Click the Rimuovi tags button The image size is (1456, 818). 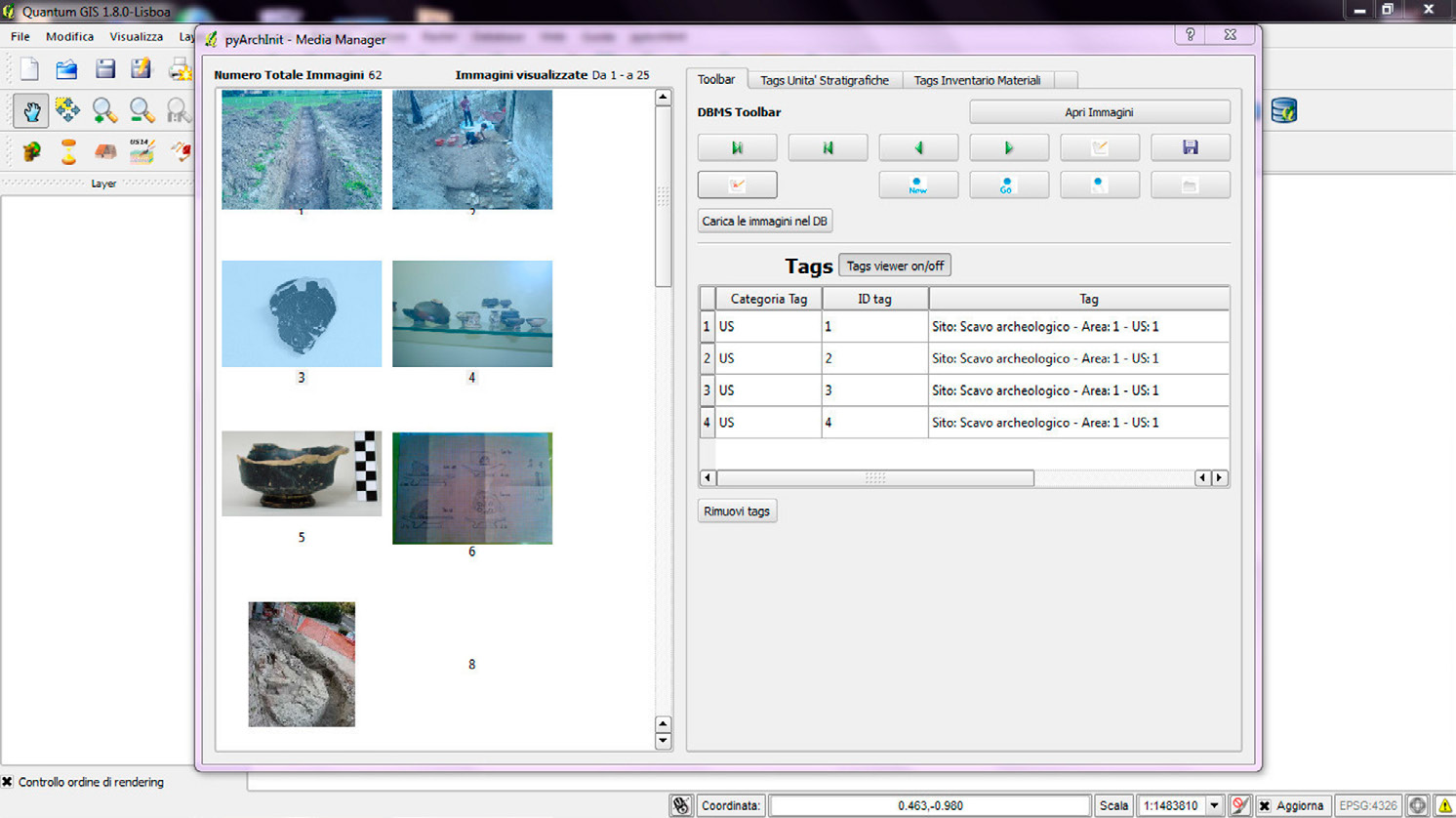click(737, 511)
